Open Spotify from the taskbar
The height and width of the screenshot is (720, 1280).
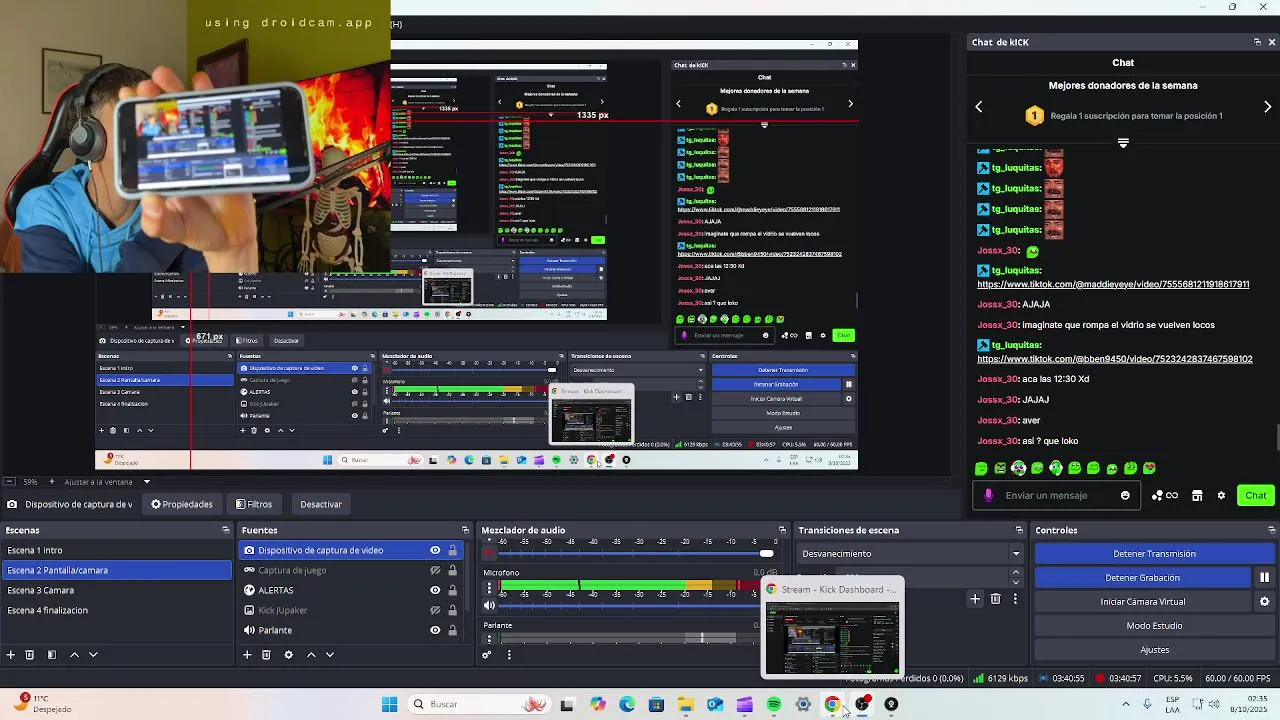(774, 704)
